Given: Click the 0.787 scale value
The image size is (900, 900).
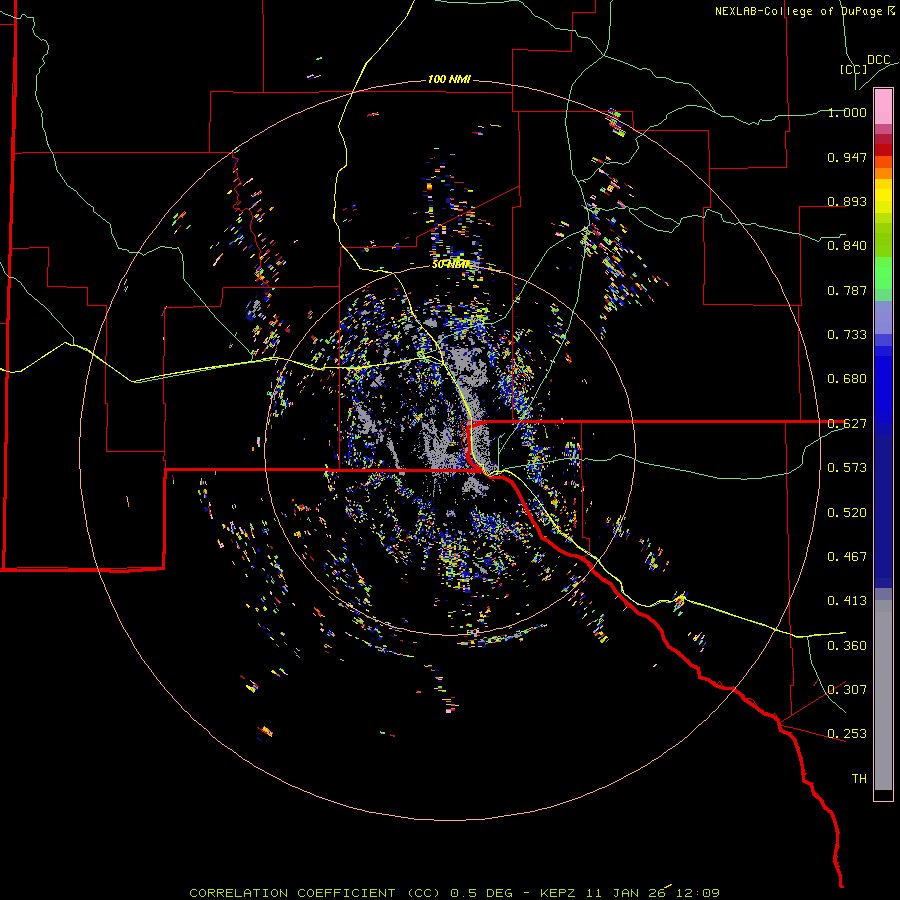Looking at the screenshot, I should click(847, 290).
